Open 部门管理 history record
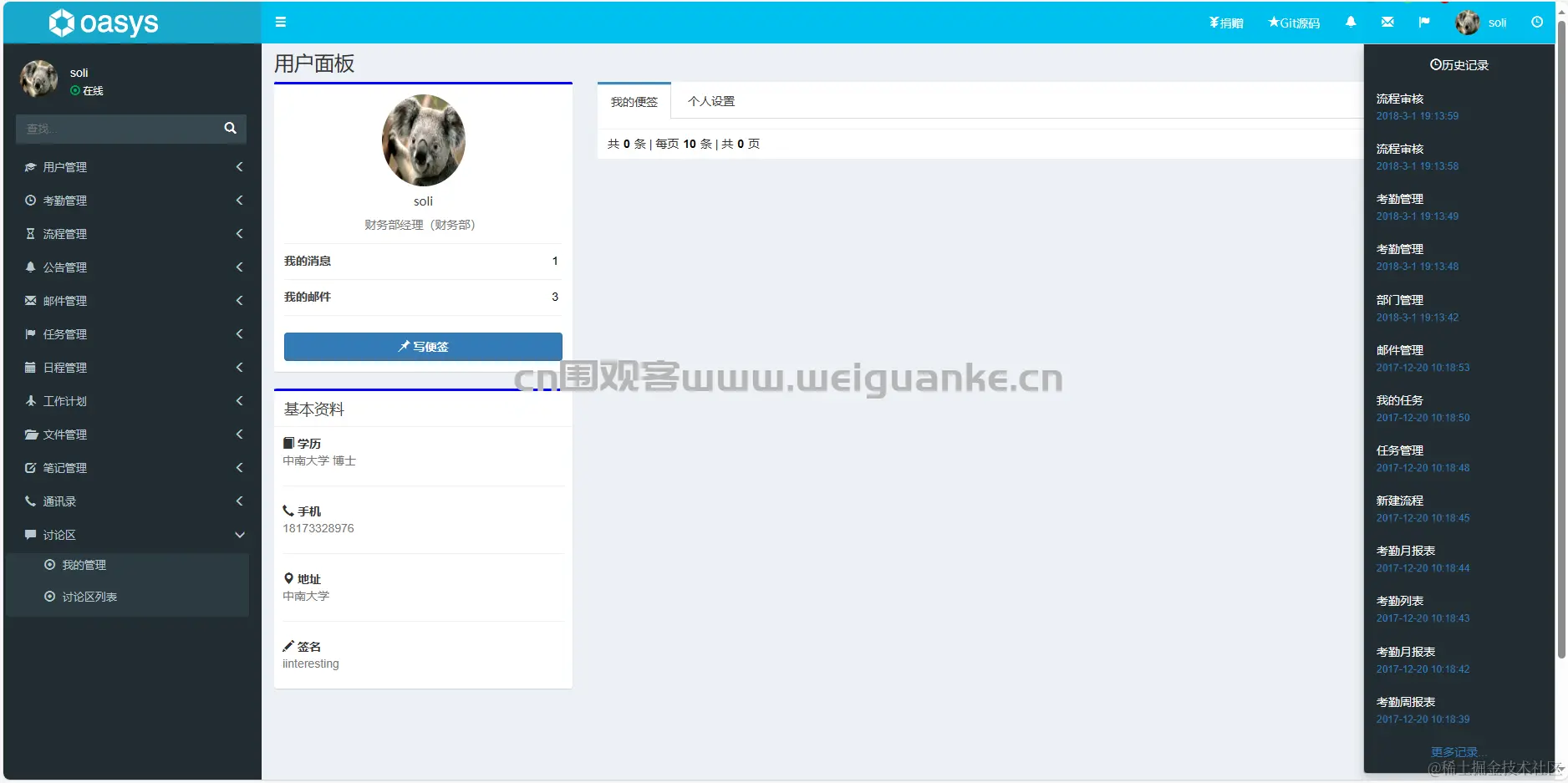 point(1400,300)
